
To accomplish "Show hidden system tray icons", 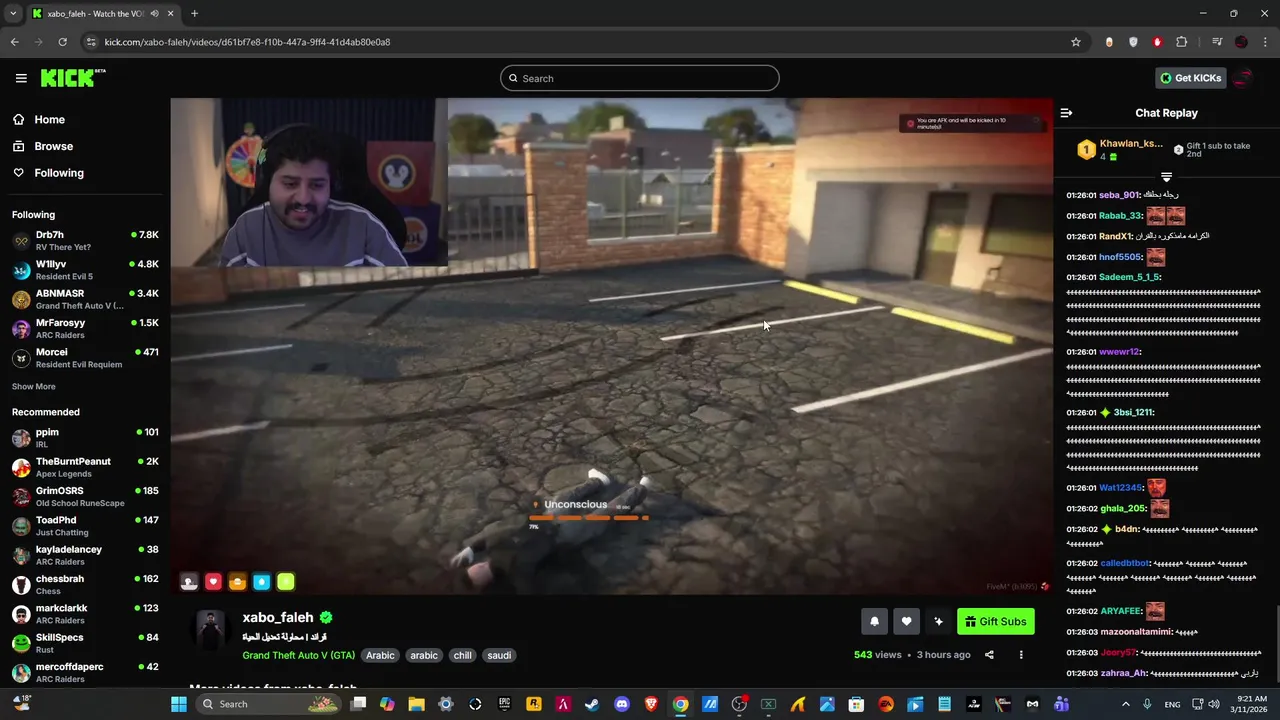I will [x=1125, y=704].
